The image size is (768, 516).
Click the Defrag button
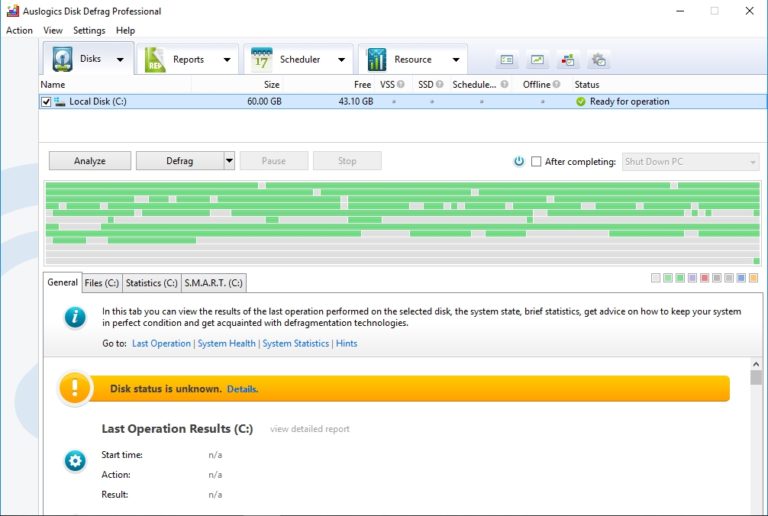coord(180,161)
